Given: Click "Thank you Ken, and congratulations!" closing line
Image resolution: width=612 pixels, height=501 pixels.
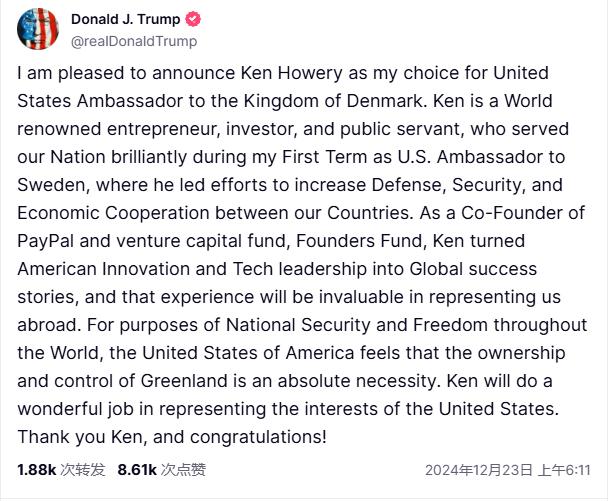Looking at the screenshot, I should [x=172, y=437].
